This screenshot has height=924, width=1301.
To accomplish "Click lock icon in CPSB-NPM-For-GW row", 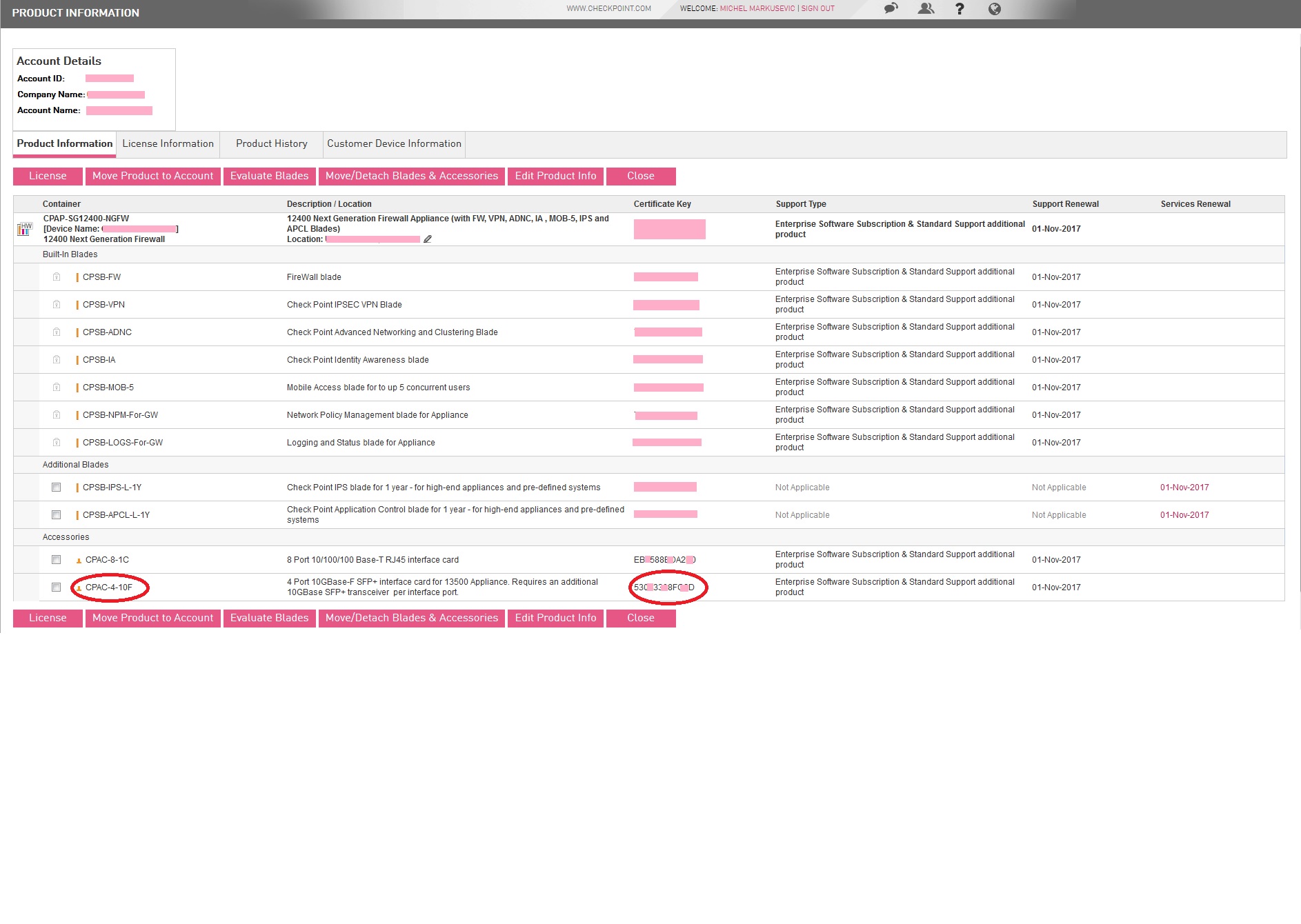I will click(x=57, y=415).
